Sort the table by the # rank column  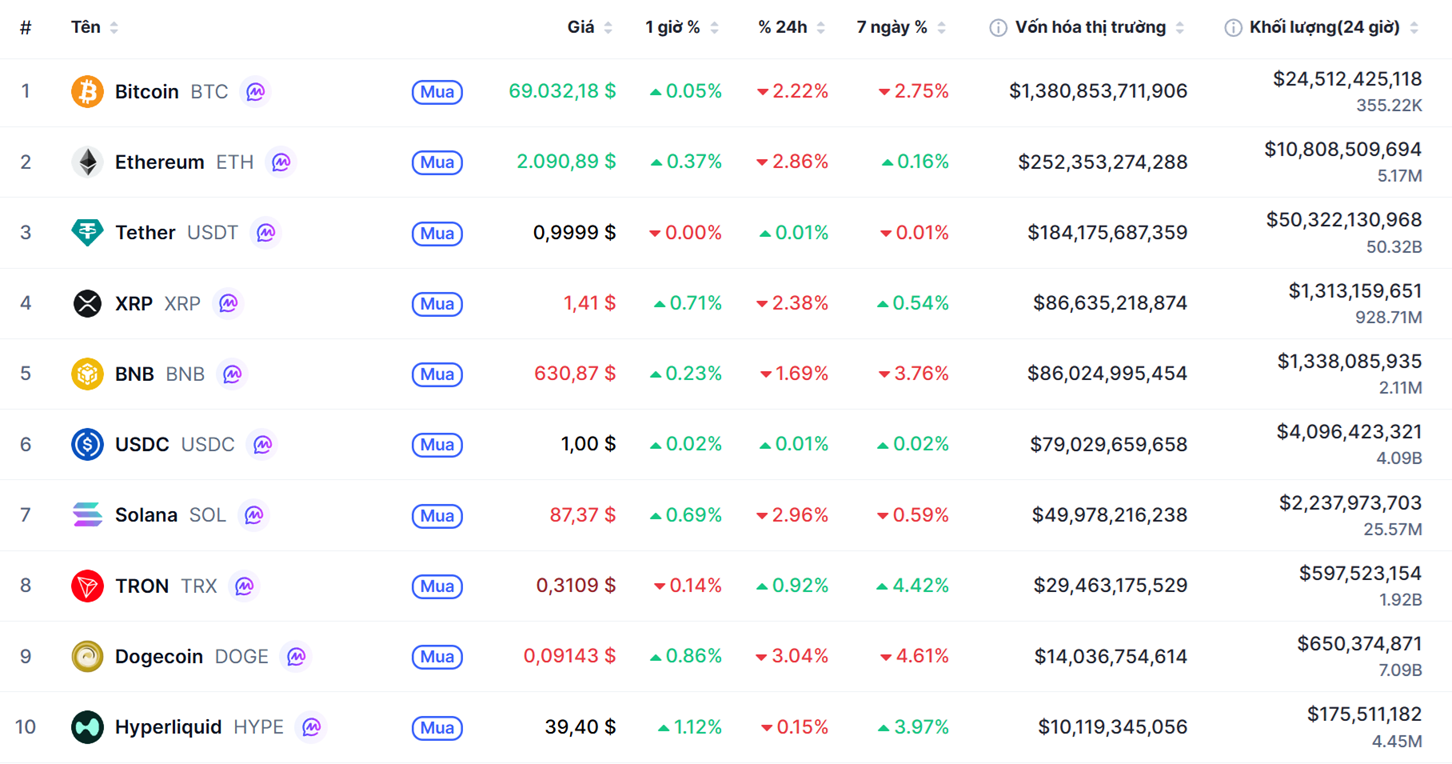(x=25, y=28)
